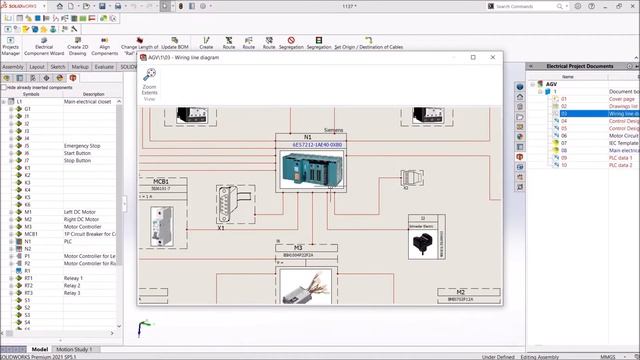
Task: Launch the Electrical Component Wizard
Action: click(44, 46)
